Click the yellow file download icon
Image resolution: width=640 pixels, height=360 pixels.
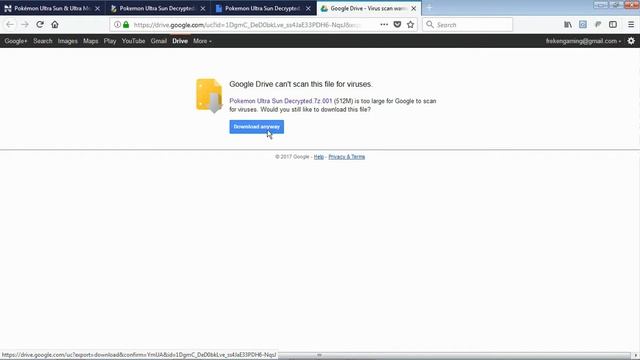pyautogui.click(x=209, y=96)
